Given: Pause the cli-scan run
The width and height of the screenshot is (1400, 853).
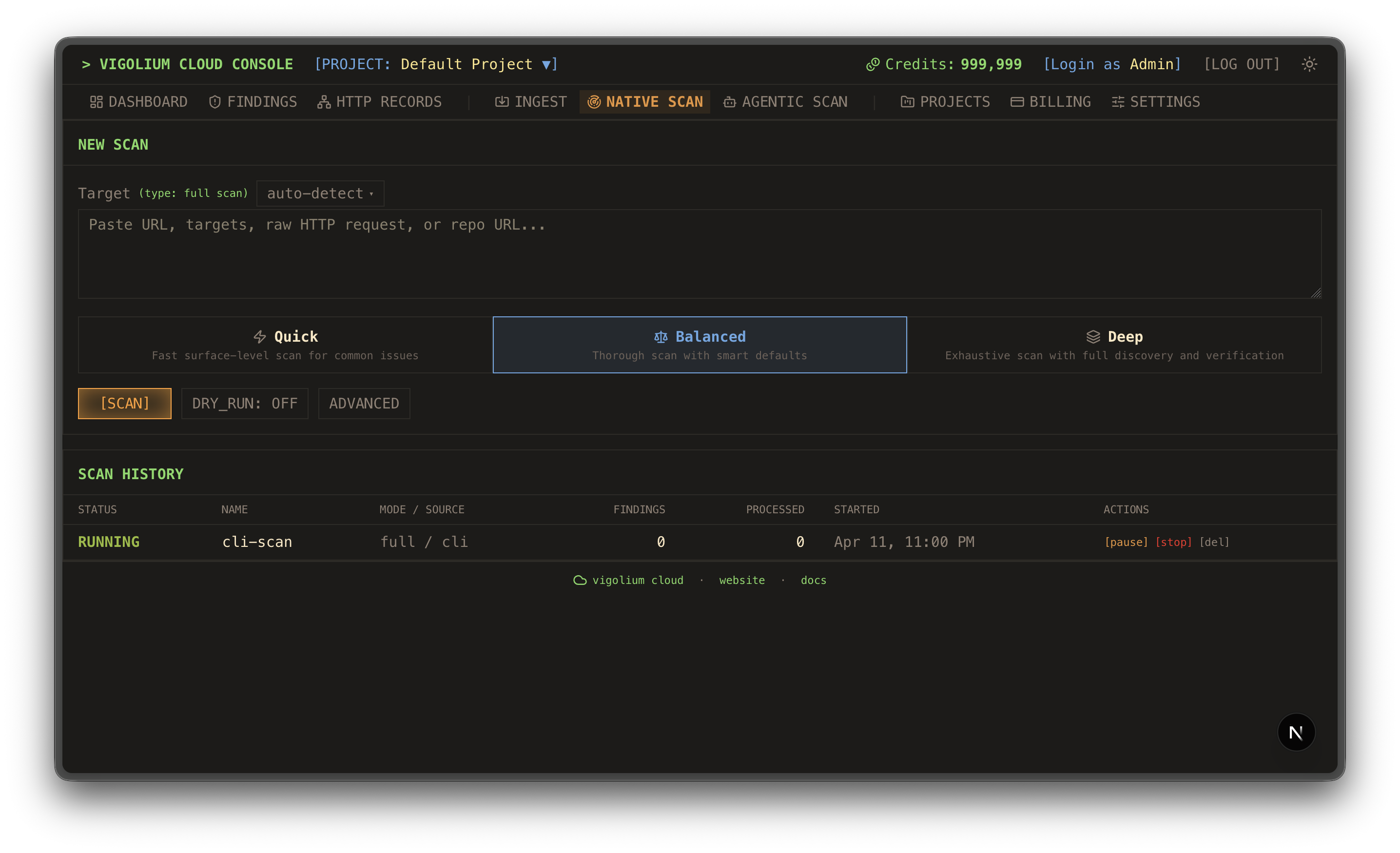Looking at the screenshot, I should coord(1126,542).
